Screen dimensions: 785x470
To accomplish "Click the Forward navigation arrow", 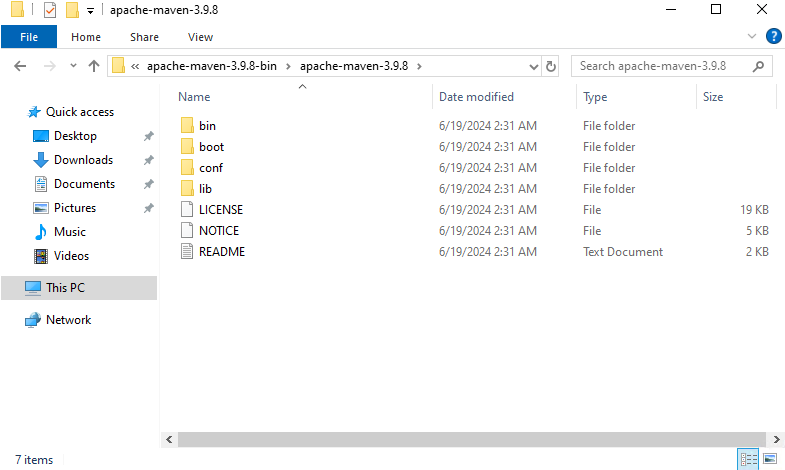I will [50, 66].
